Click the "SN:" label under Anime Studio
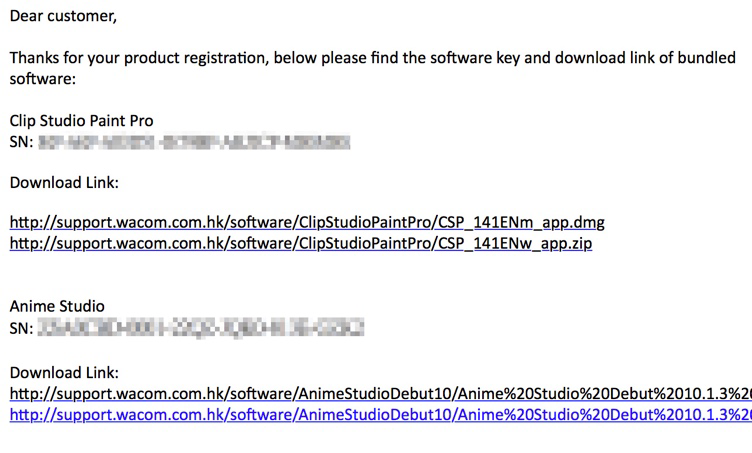 22,328
